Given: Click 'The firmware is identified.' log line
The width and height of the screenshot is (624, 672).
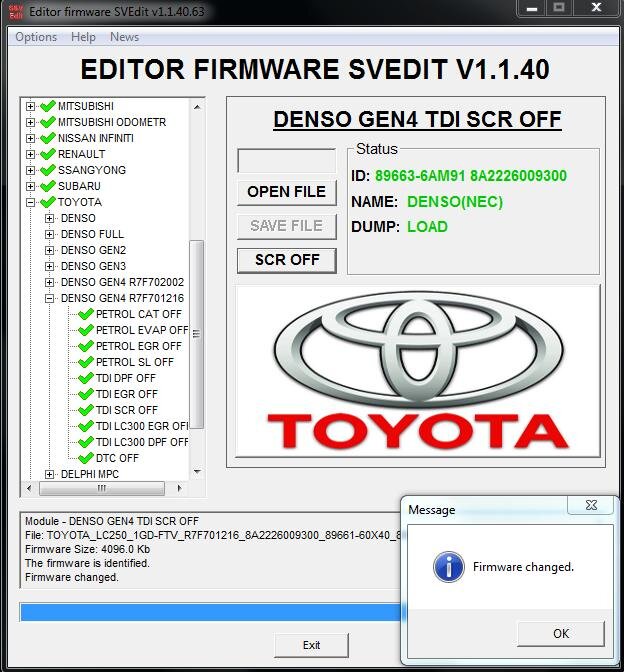Looking at the screenshot, I should coord(87,563).
